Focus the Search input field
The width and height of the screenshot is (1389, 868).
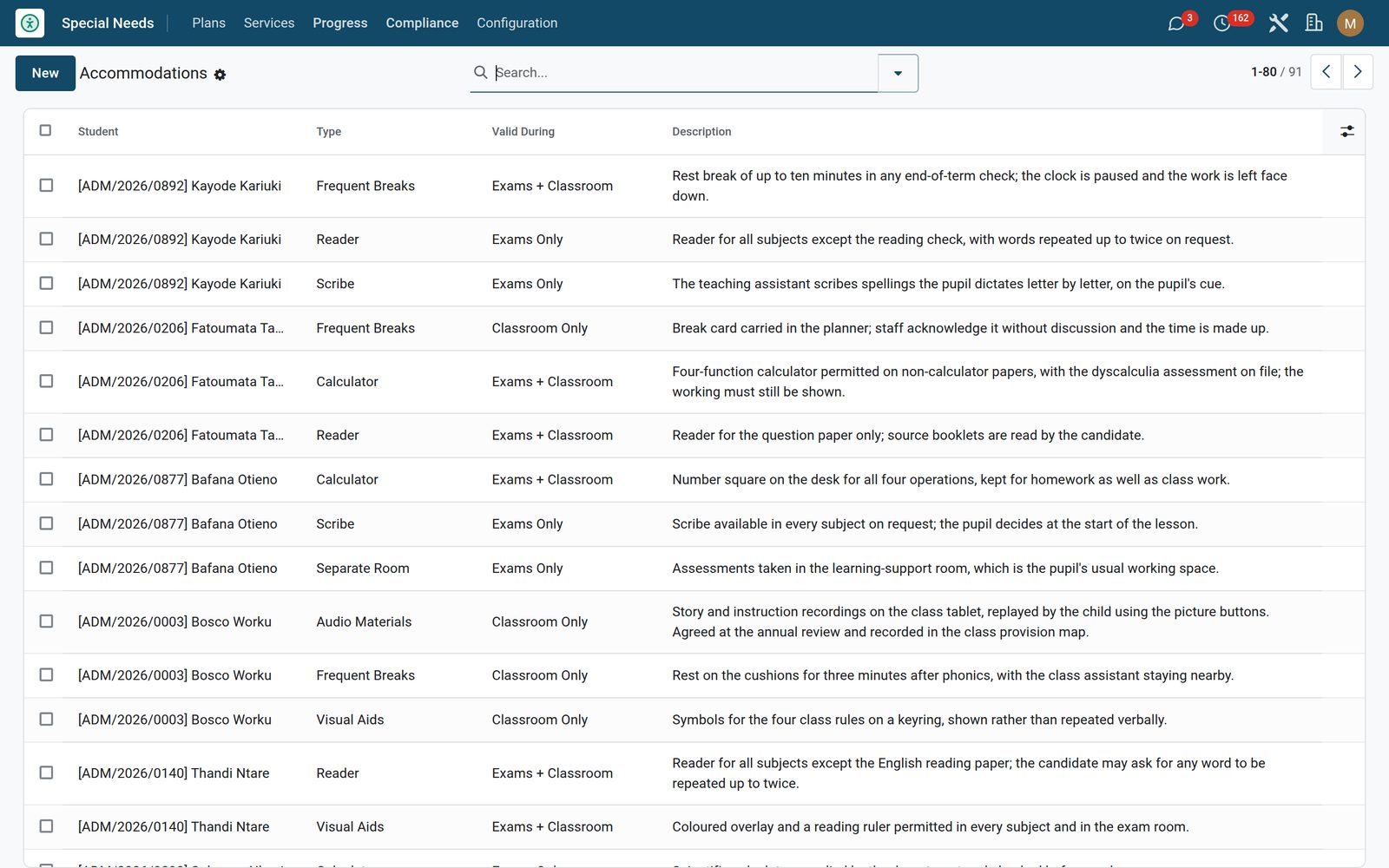[x=684, y=72]
